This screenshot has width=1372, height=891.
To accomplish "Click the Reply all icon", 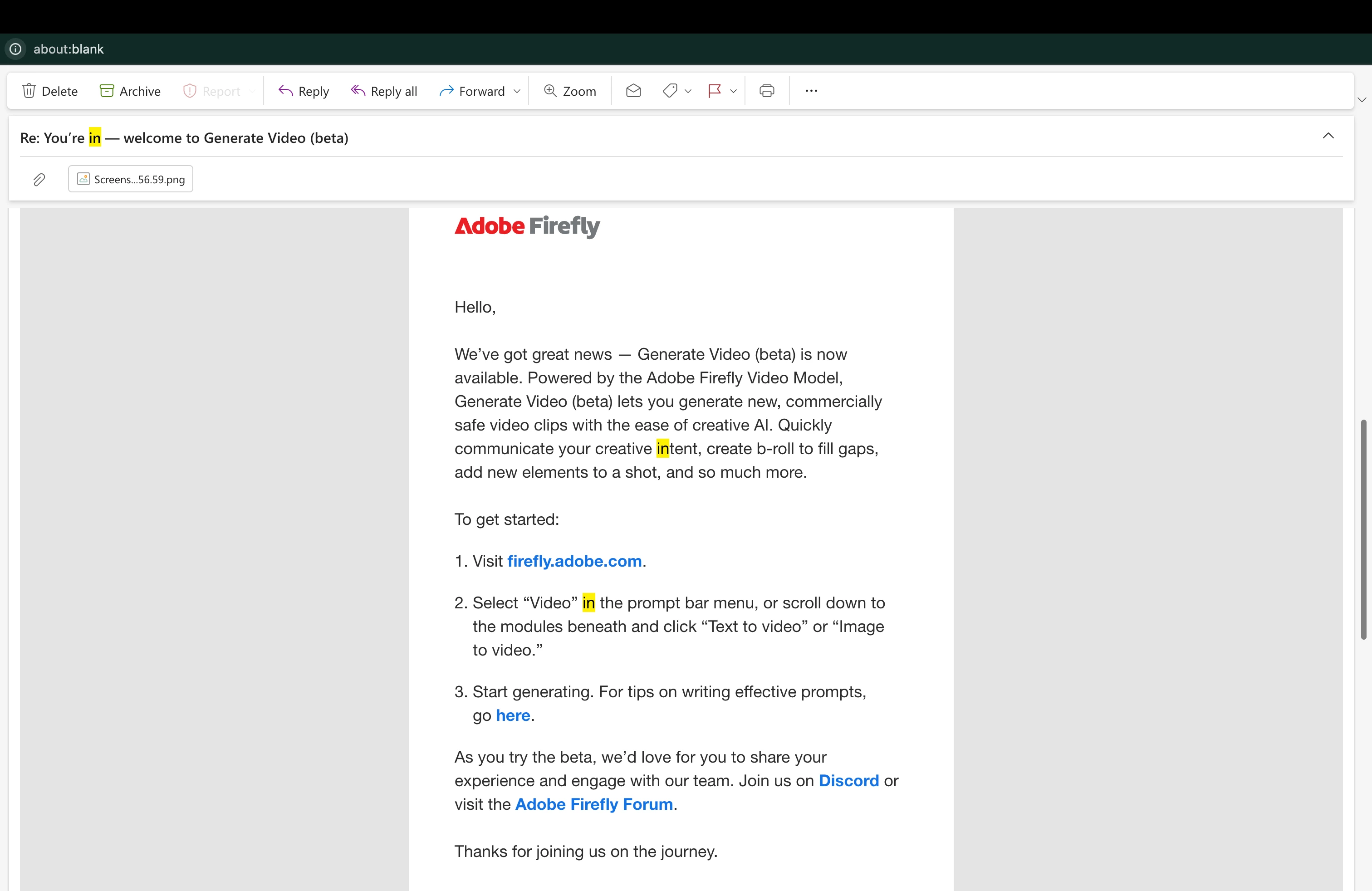I will click(x=358, y=91).
